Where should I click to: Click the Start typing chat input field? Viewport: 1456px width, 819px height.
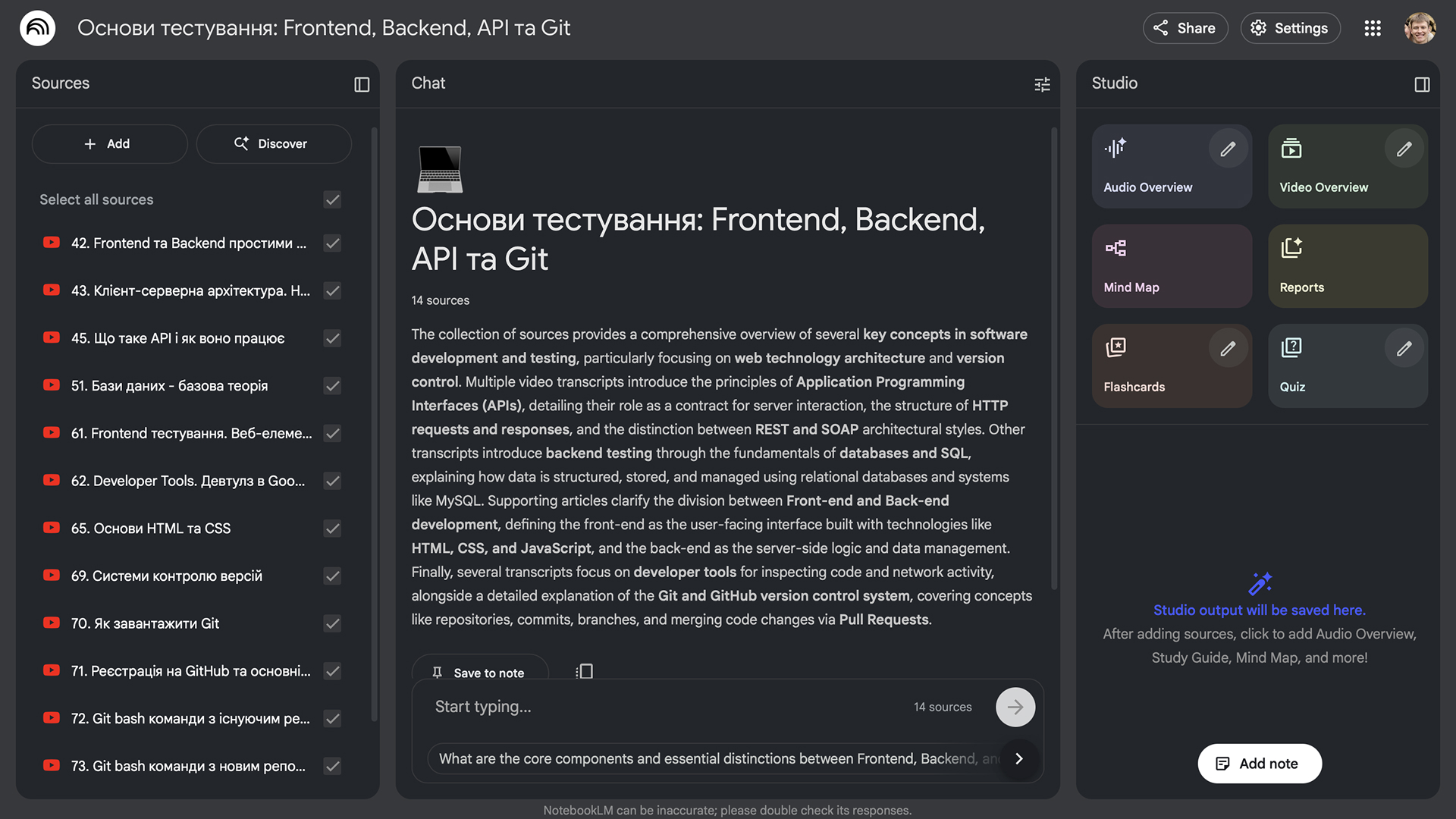(645, 706)
